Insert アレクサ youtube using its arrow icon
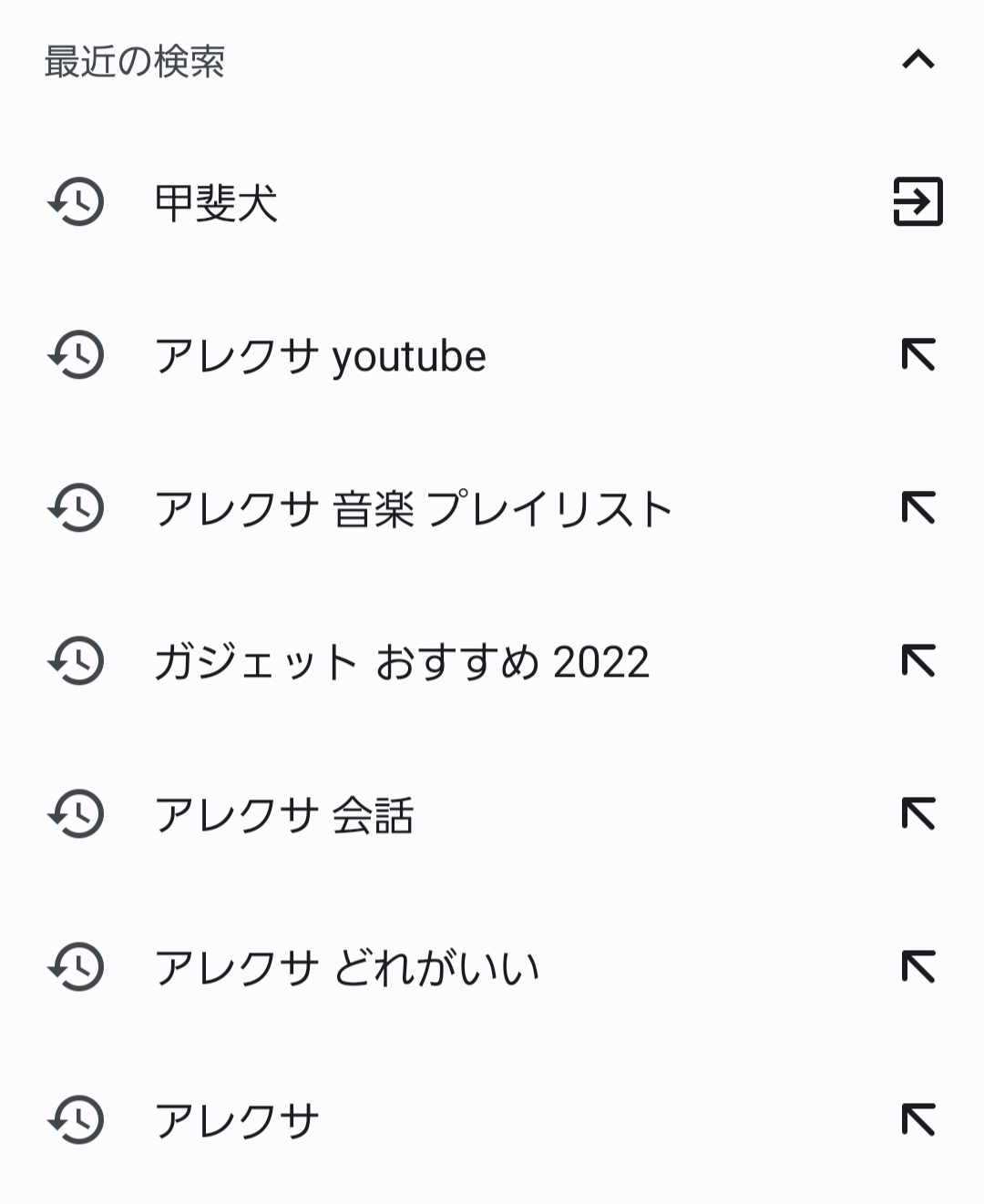 [x=917, y=354]
